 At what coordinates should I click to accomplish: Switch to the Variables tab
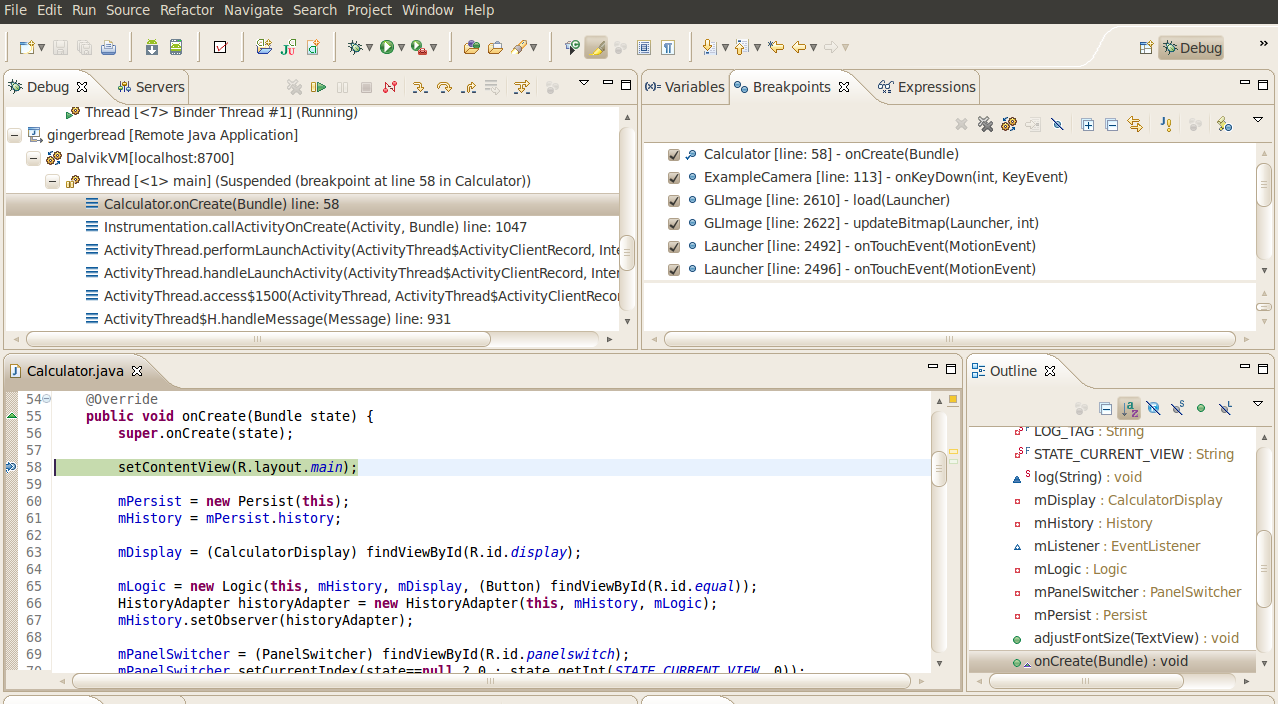[685, 87]
